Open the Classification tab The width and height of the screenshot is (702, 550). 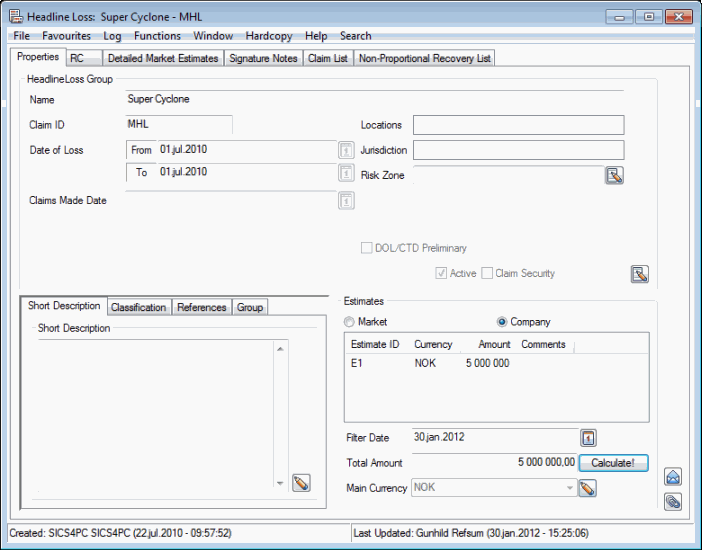(x=138, y=307)
